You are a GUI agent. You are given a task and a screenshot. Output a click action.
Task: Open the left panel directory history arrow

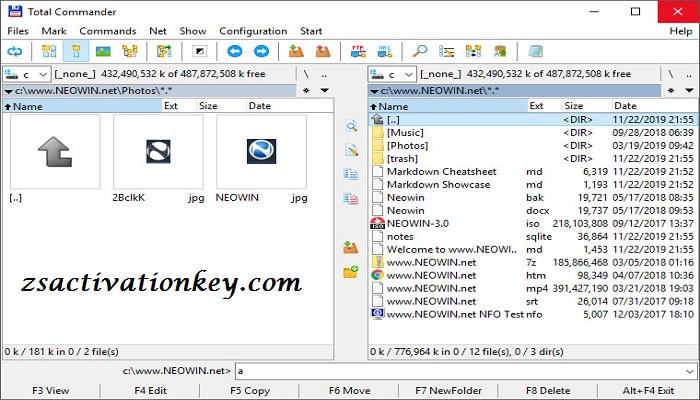[325, 91]
